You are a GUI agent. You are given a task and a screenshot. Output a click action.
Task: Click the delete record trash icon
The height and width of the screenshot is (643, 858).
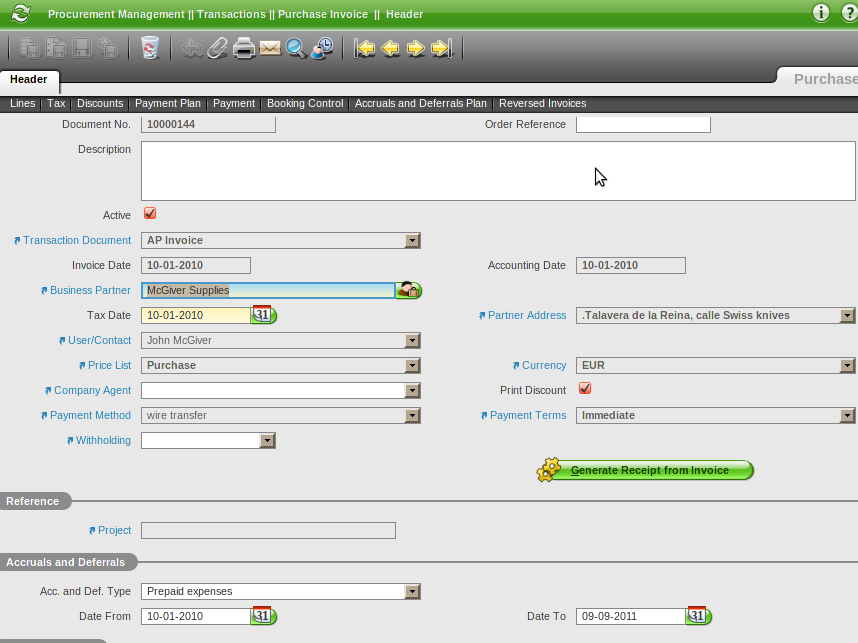(x=150, y=48)
